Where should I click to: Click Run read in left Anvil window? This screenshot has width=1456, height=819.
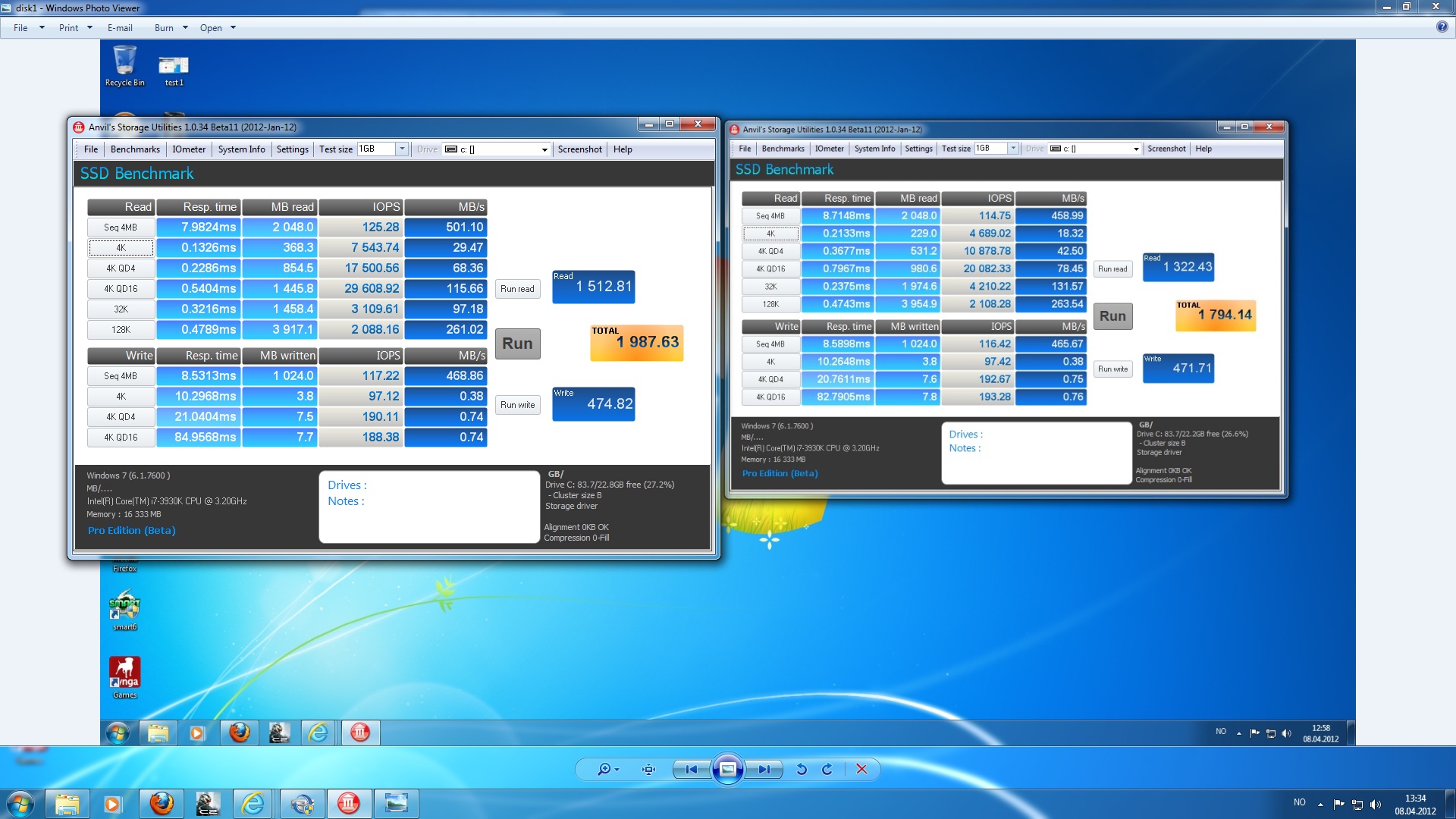[517, 289]
